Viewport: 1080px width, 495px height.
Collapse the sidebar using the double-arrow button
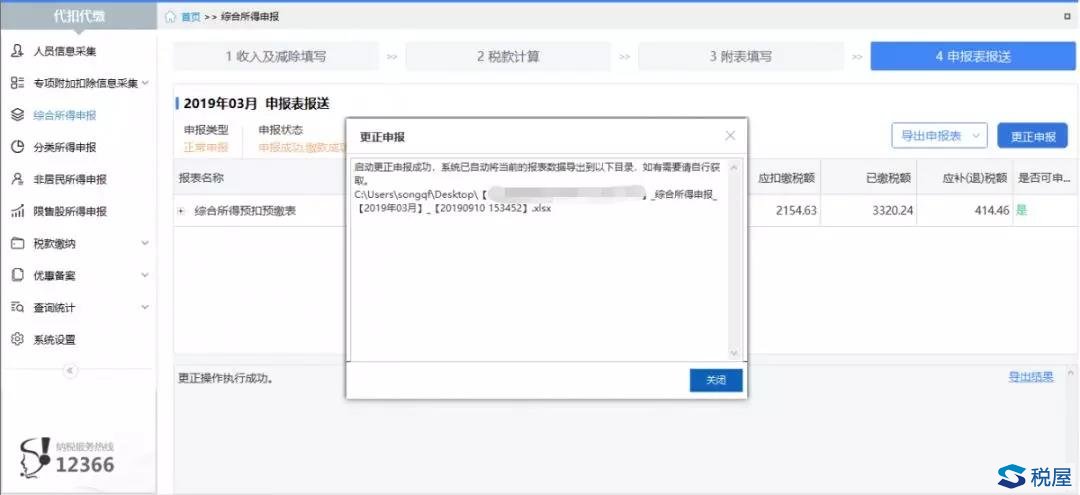pos(70,371)
